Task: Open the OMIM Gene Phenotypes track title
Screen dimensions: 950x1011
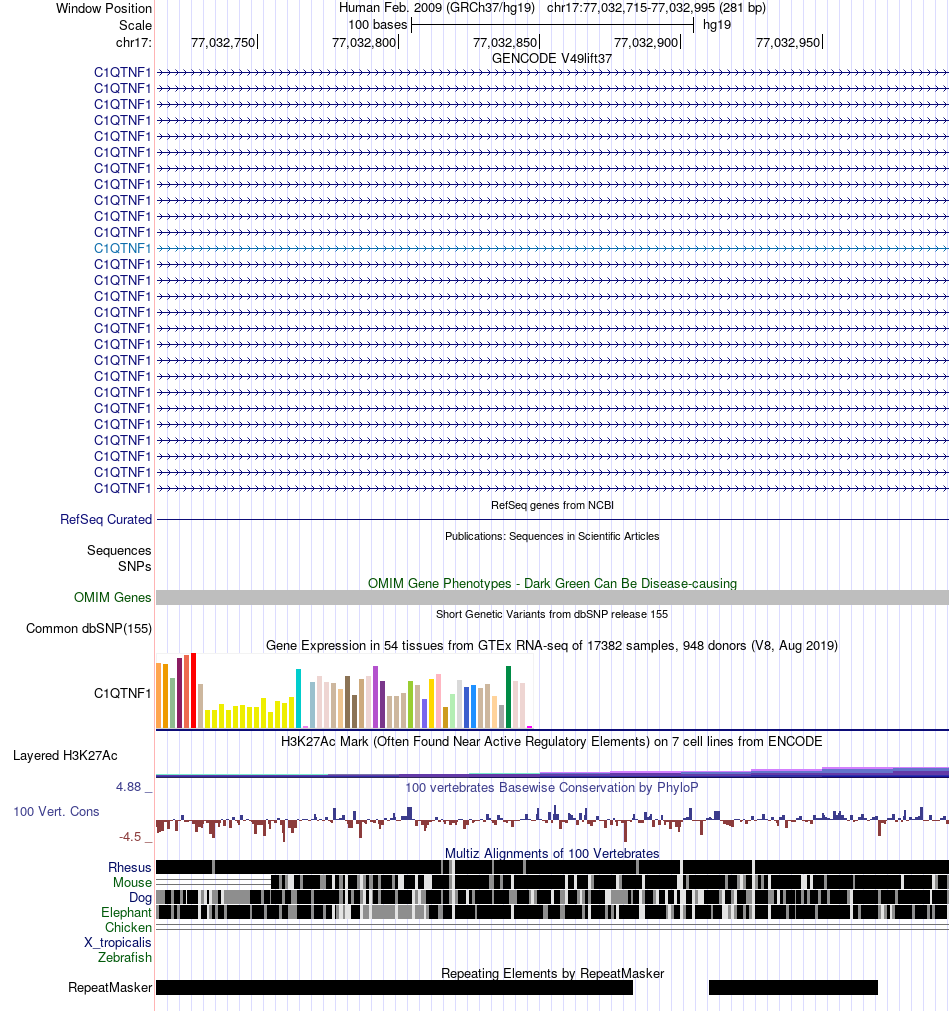Action: click(x=552, y=583)
